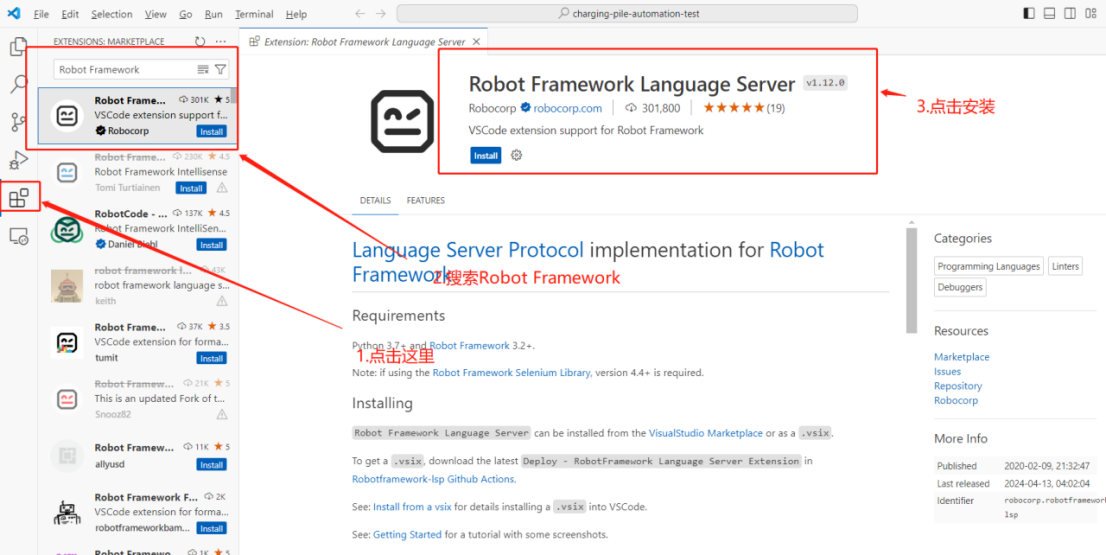Open the gear menu next to Install
This screenshot has height=555, width=1106.
pyautogui.click(x=516, y=155)
